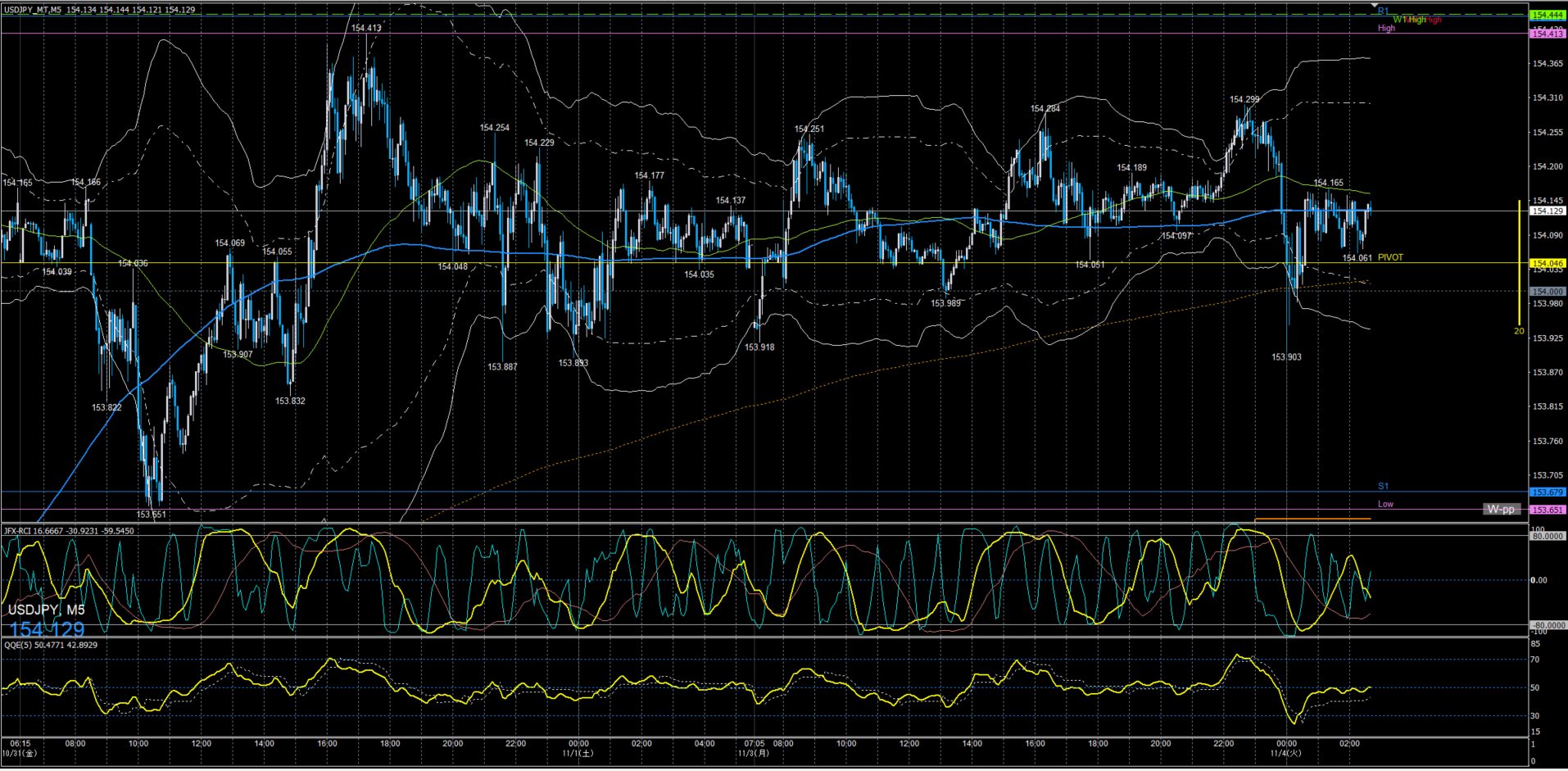Click the 153.903 swing low label
1568x771 pixels.
click(1286, 357)
